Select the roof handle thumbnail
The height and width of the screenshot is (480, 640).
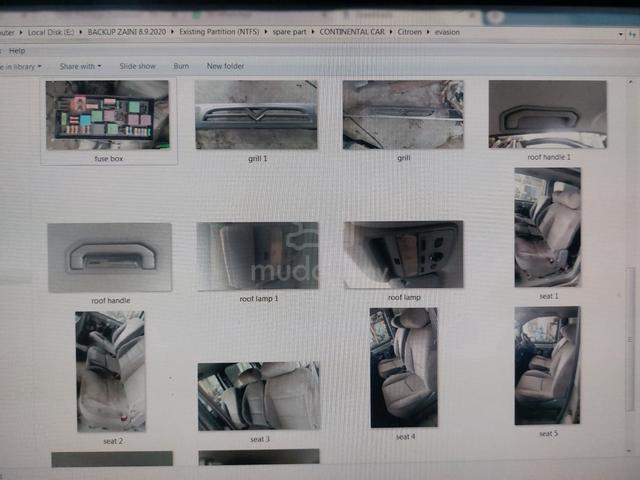point(110,258)
